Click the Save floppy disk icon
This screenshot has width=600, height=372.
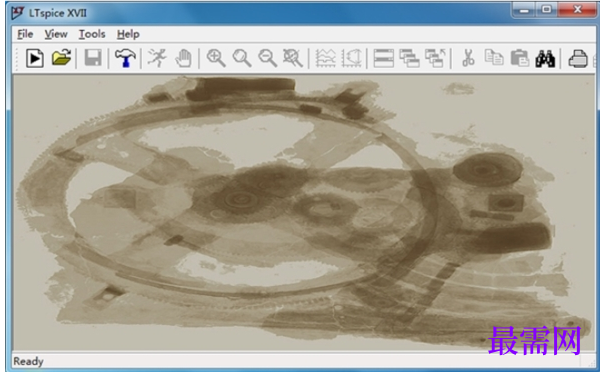93,58
